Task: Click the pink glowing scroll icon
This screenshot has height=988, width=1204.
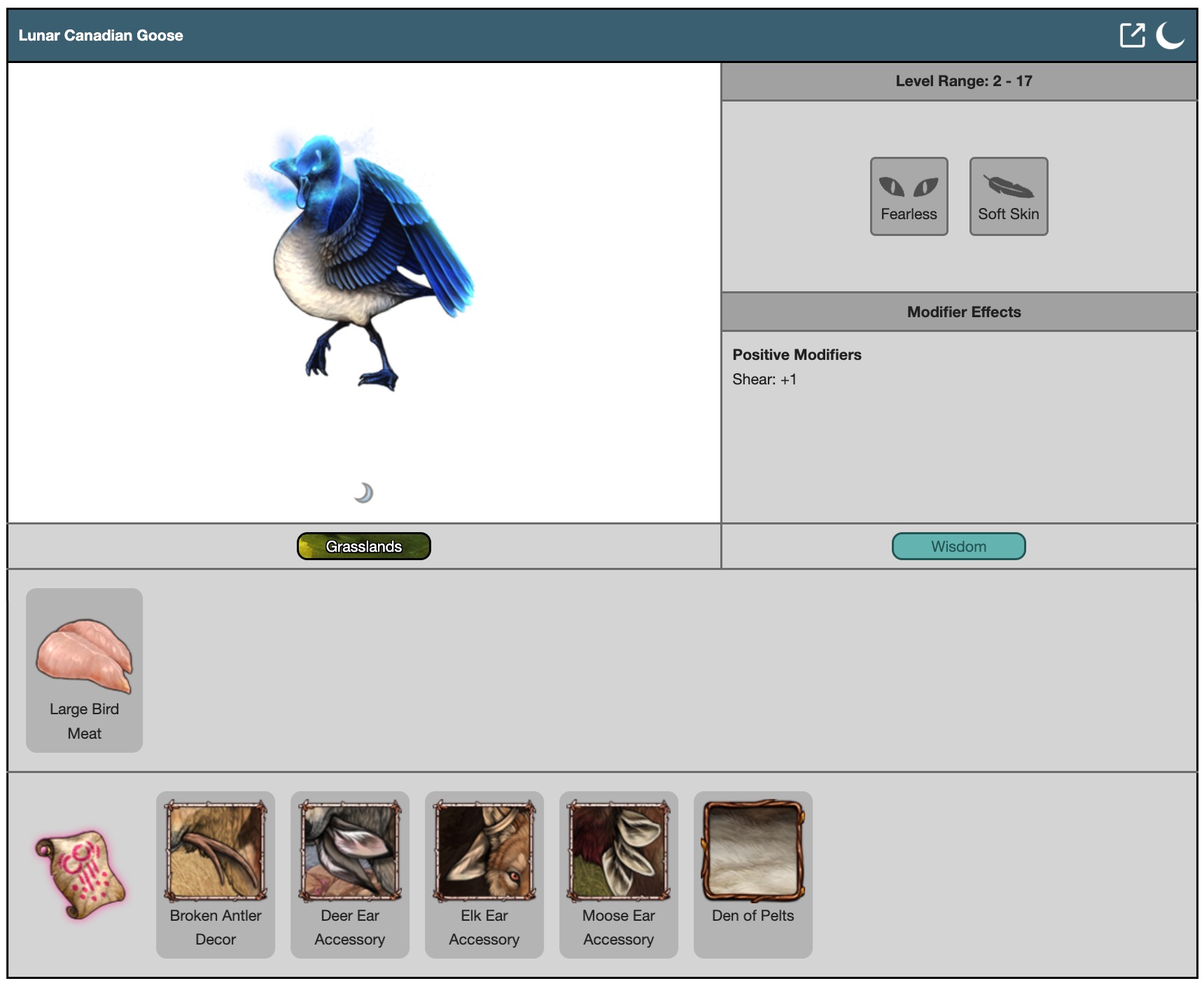Action: tap(80, 874)
